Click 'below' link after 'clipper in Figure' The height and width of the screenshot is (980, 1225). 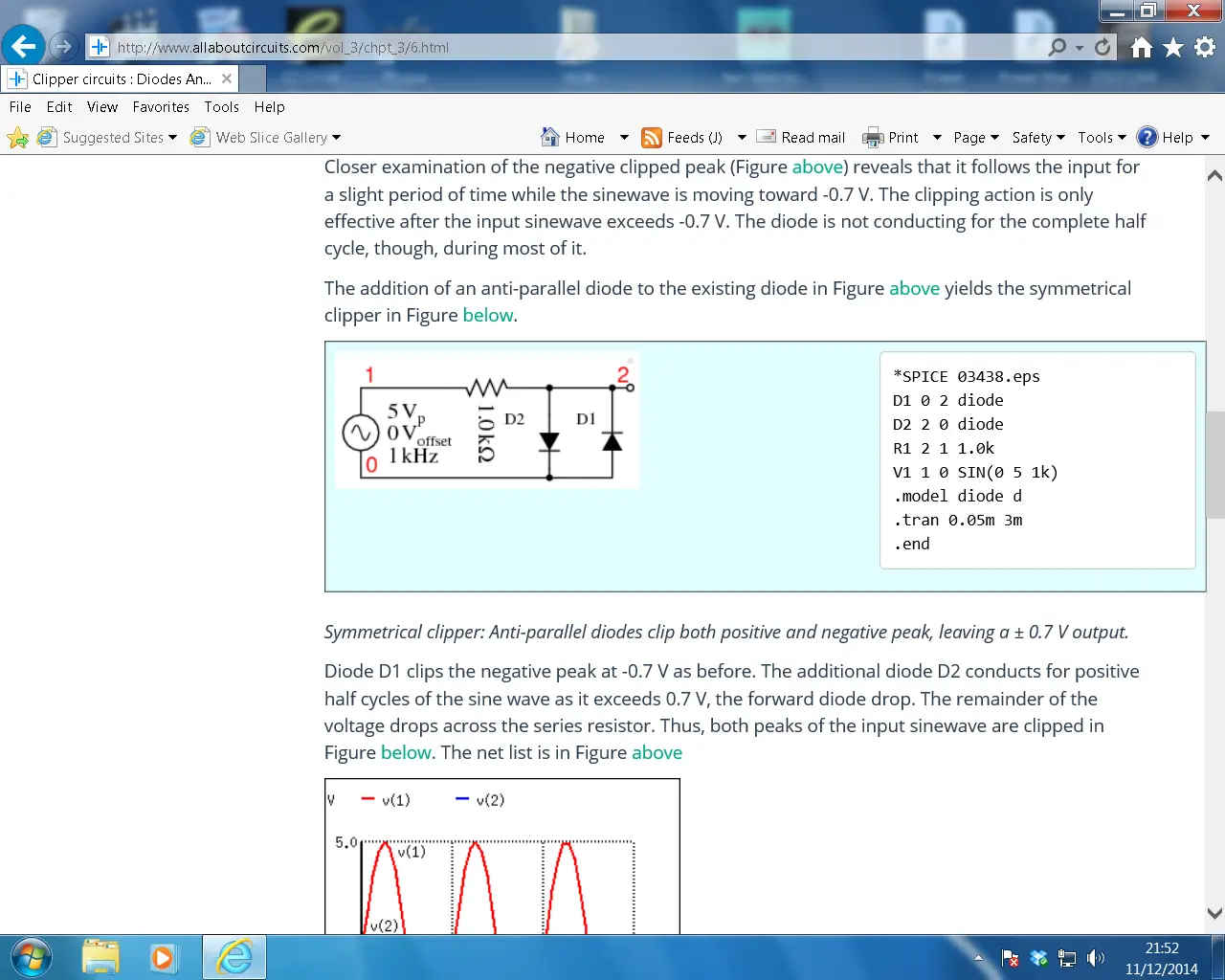tap(488, 315)
